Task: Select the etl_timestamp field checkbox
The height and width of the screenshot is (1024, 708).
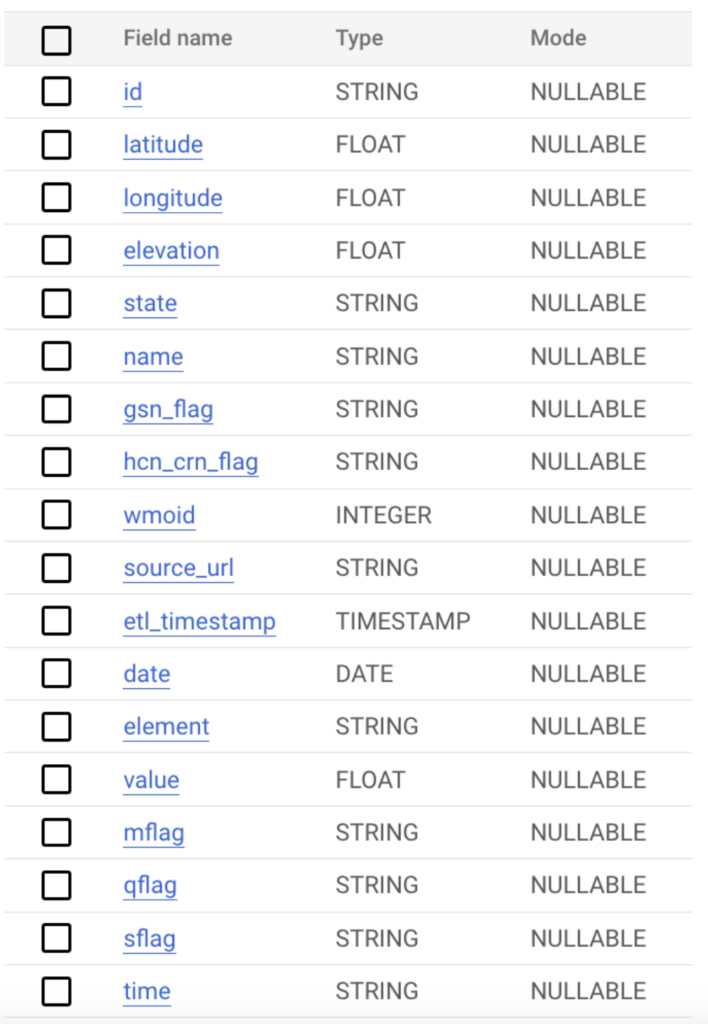Action: pyautogui.click(x=57, y=621)
